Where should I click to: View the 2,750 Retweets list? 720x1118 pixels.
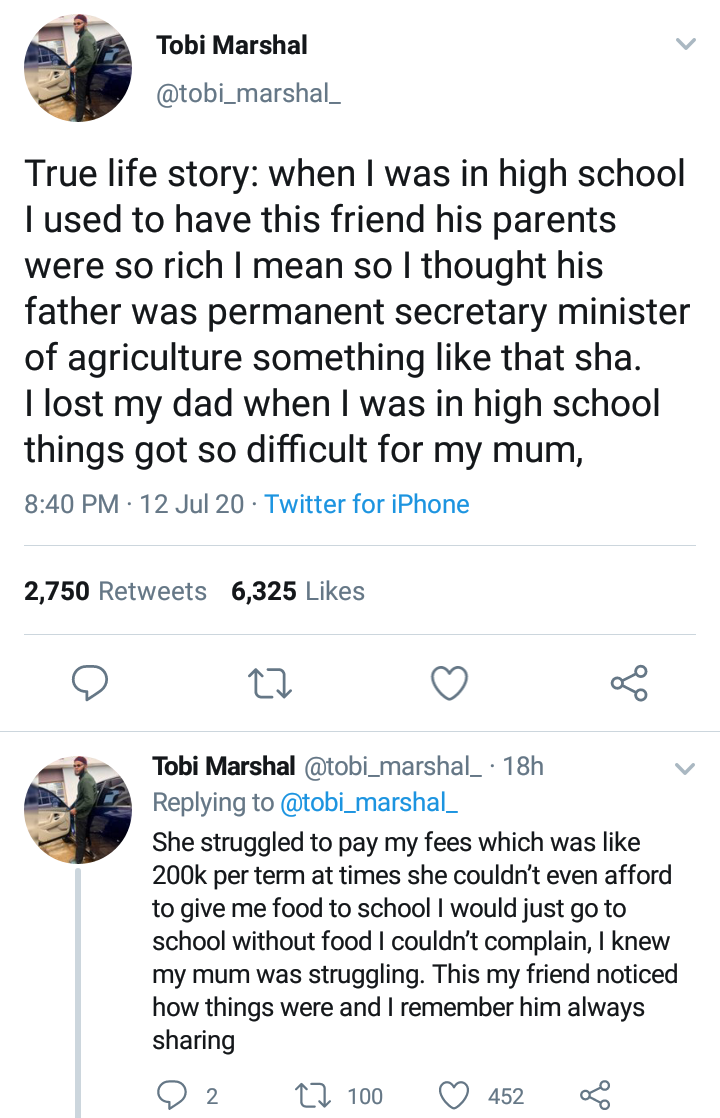pyautogui.click(x=115, y=591)
